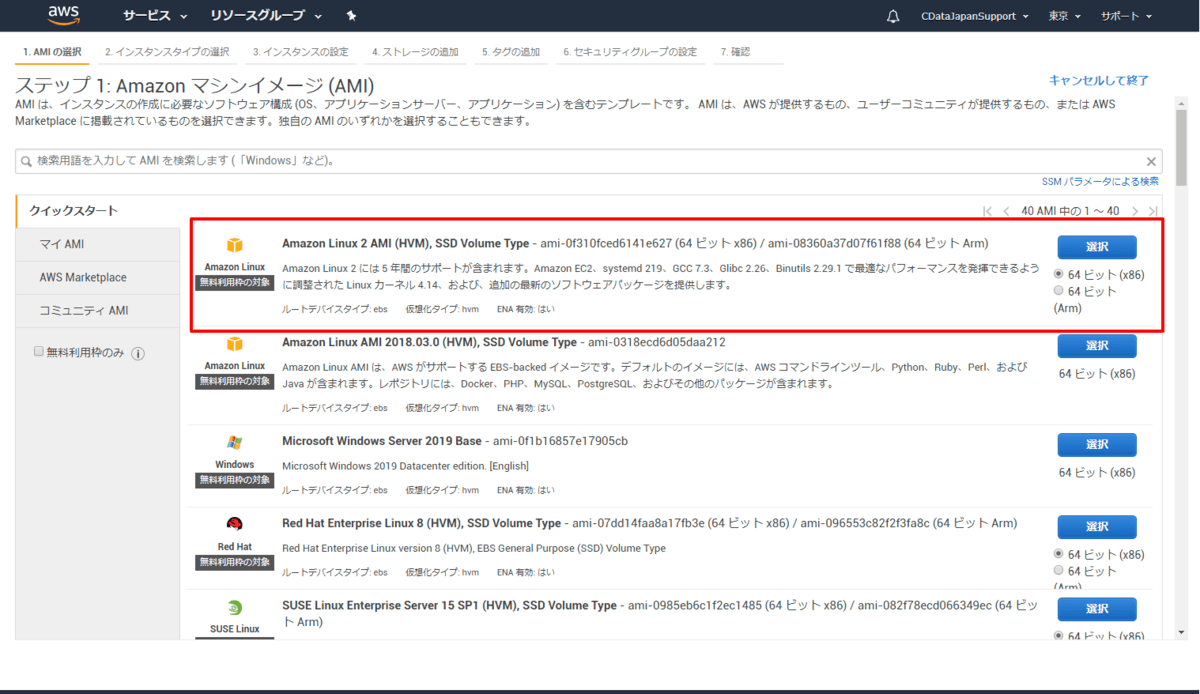Click the SUSE Linux logo icon
Image resolution: width=1200 pixels, height=694 pixels.
point(235,607)
